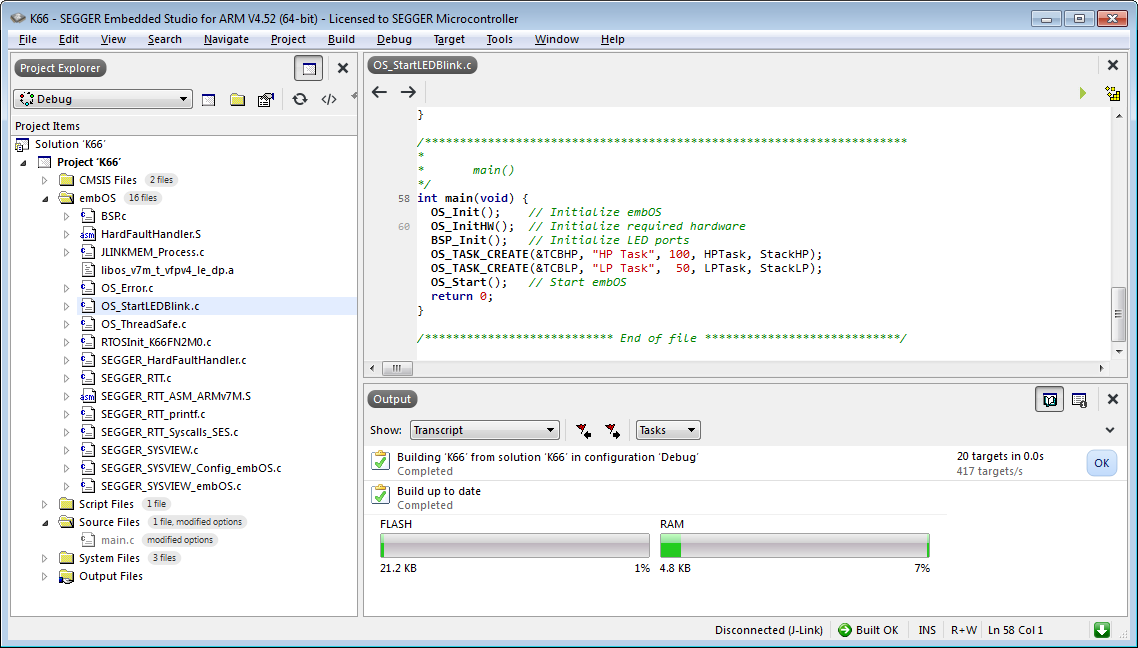Toggle INS insert mode in status bar

[x=927, y=630]
